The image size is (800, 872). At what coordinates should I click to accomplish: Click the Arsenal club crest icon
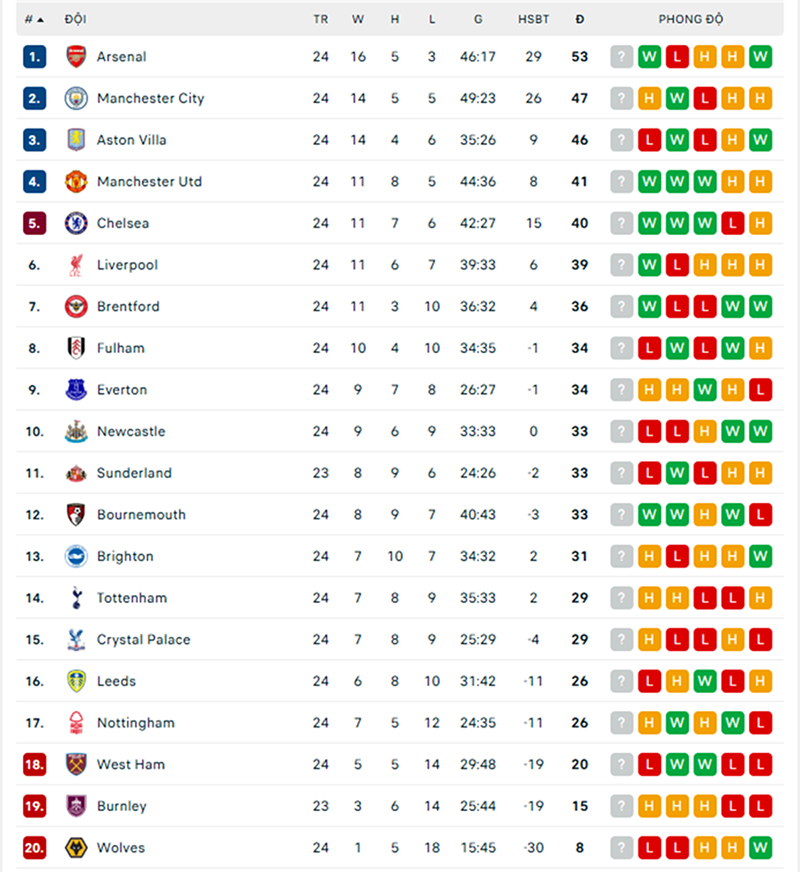tap(76, 57)
